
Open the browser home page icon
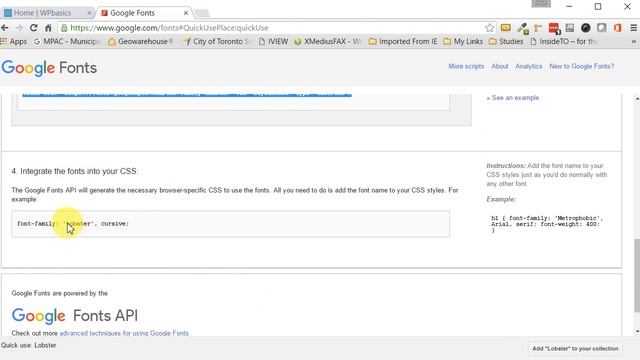tap(48, 28)
